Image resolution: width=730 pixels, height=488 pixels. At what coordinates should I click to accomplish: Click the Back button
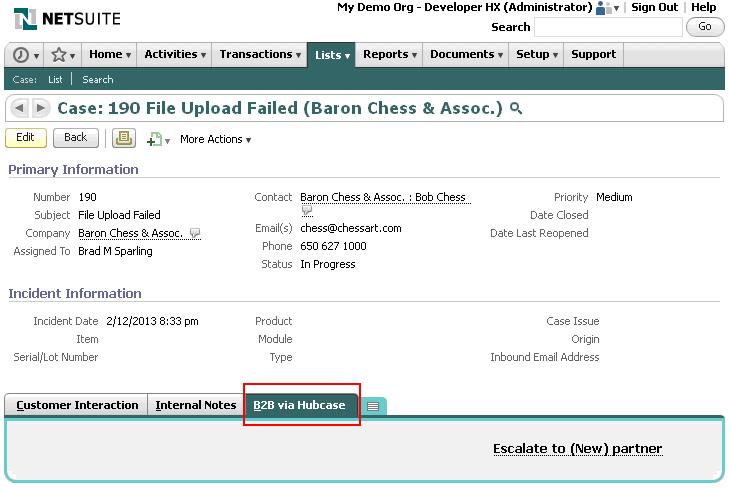pyautogui.click(x=76, y=138)
